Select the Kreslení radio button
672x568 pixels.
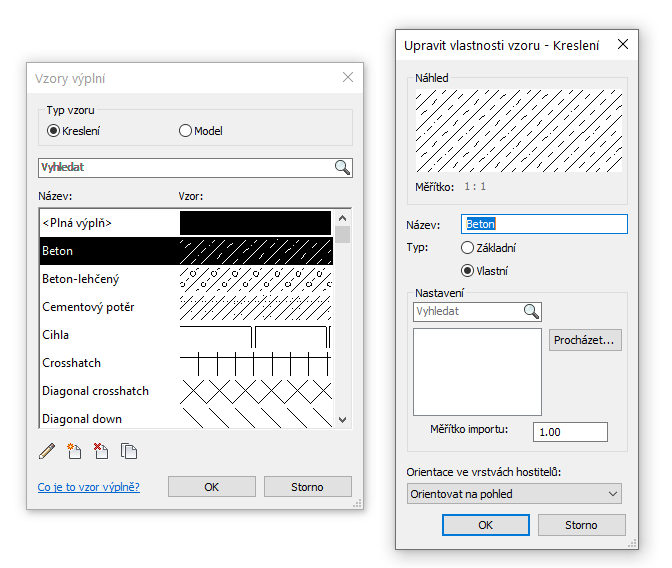point(54,131)
